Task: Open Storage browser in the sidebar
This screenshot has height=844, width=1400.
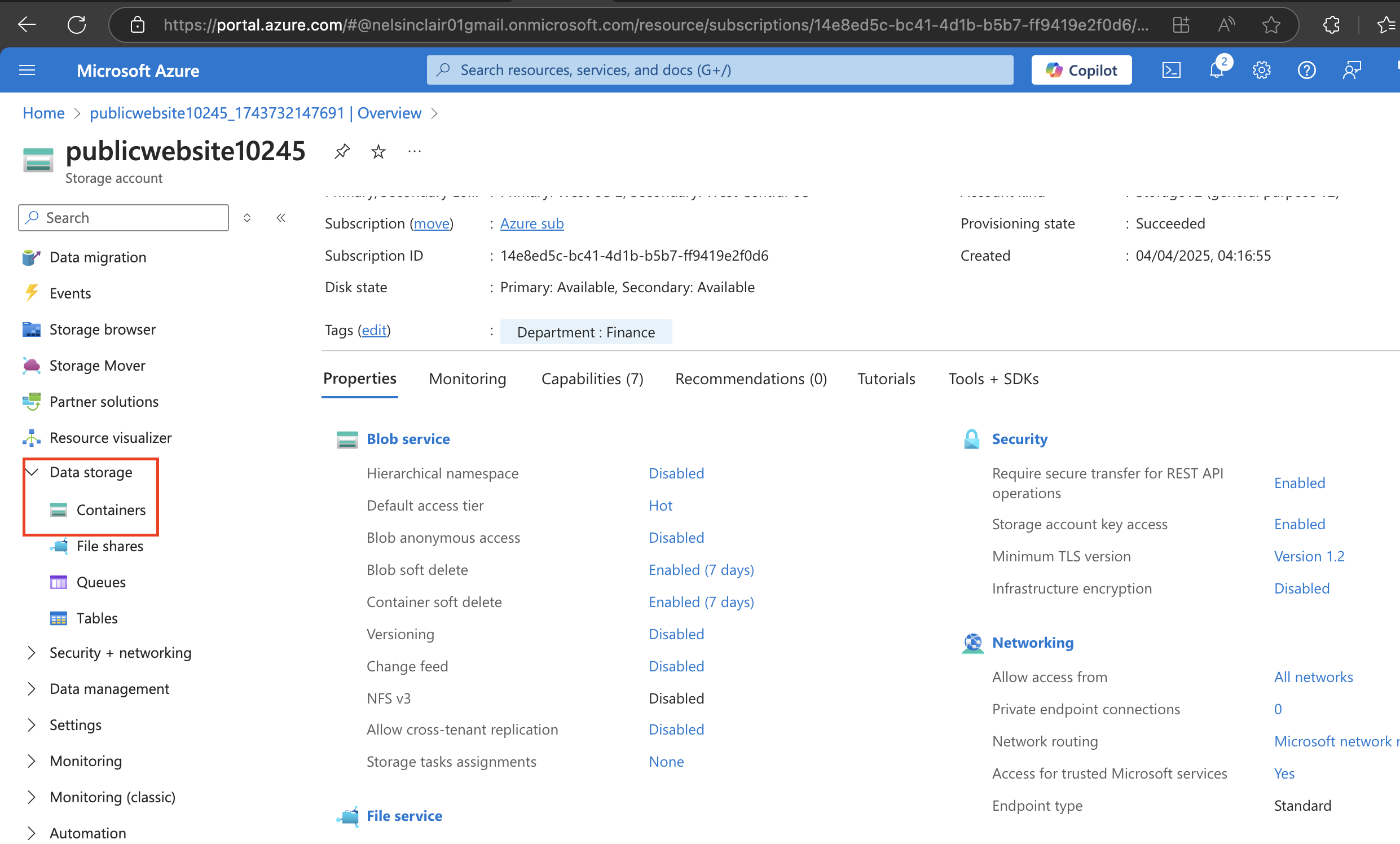Action: [x=102, y=329]
